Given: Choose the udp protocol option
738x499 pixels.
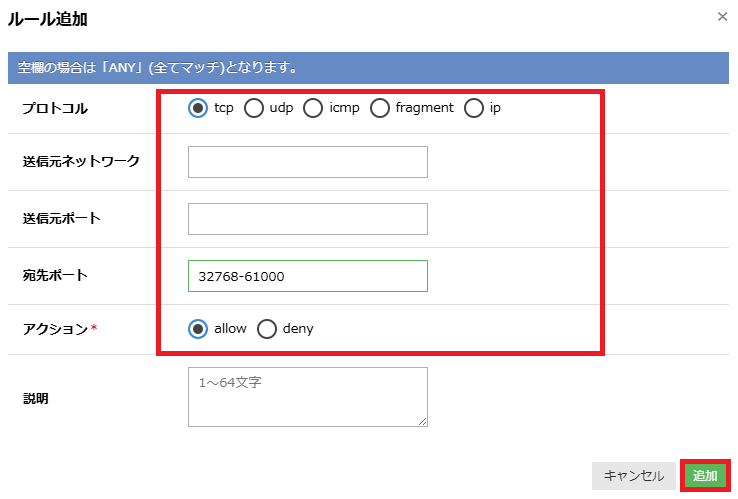Looking at the screenshot, I should [x=254, y=108].
